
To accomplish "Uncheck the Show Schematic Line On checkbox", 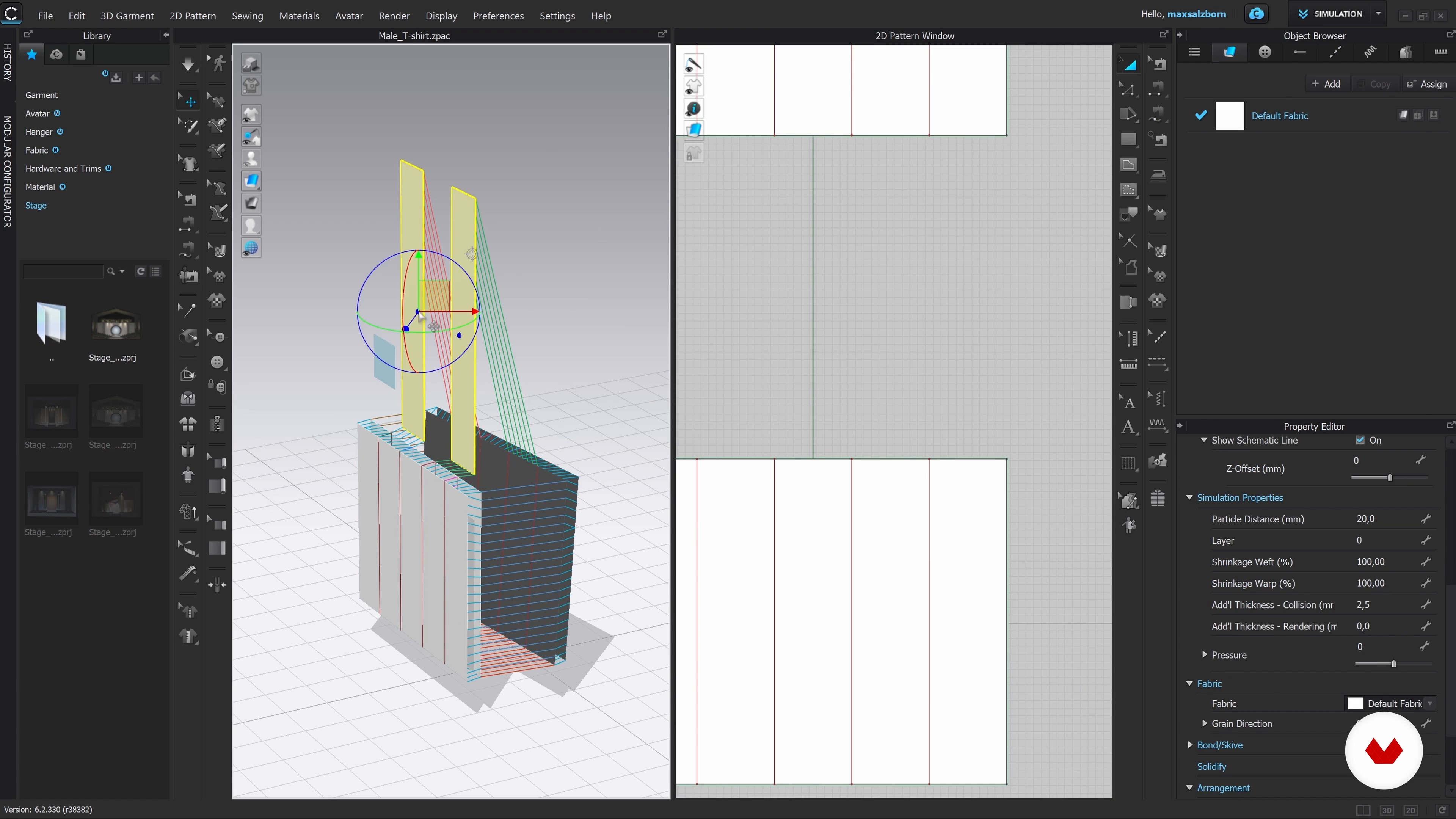I will point(1360,440).
